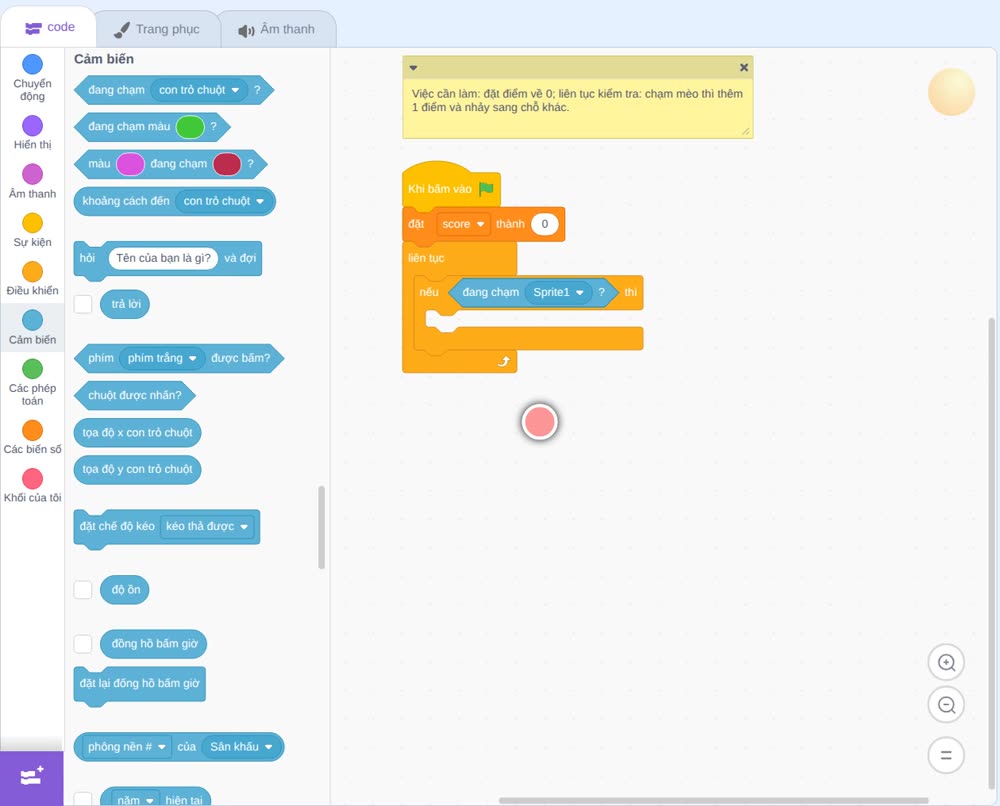Screen dimensions: 1000x806
Task: Enable the đồng hồ bấm giờ checkbox
Action: [83, 643]
